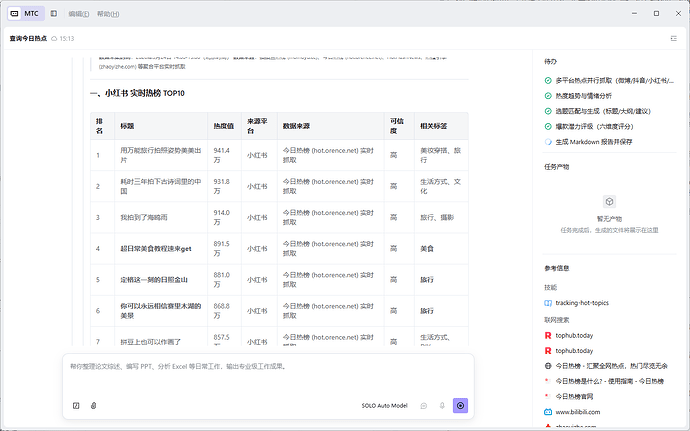Open the tracking-hot-topics skill link
The width and height of the screenshot is (690, 431).
(x=582, y=303)
